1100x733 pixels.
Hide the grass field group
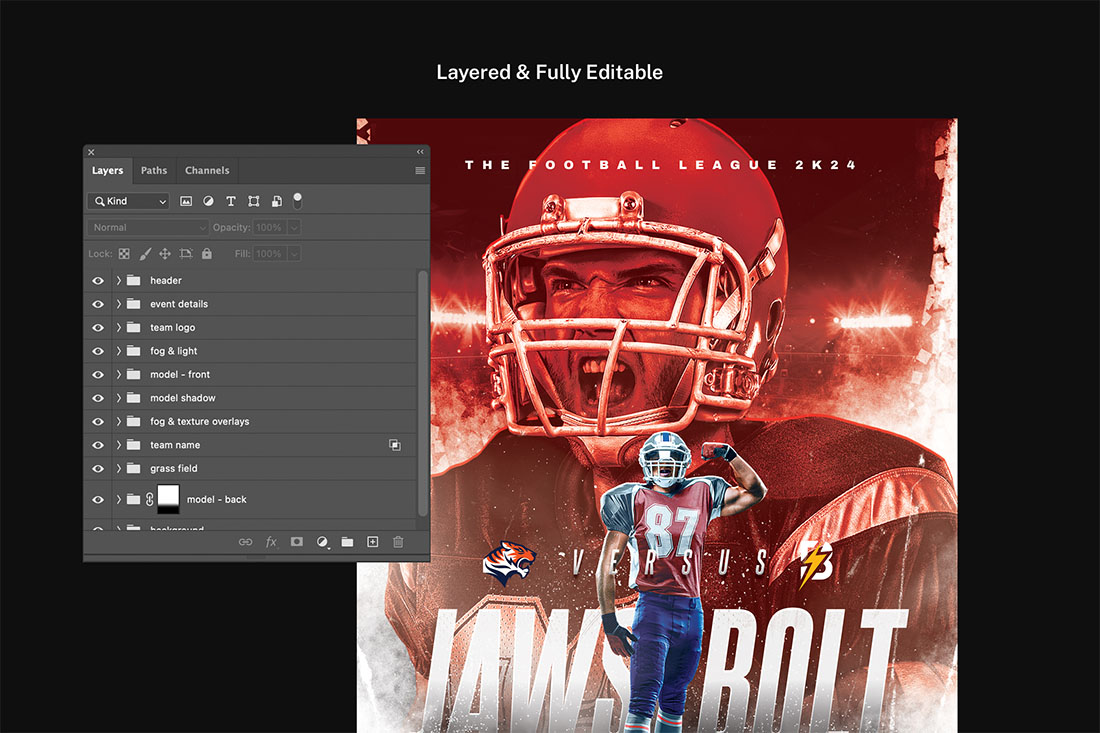[98, 469]
